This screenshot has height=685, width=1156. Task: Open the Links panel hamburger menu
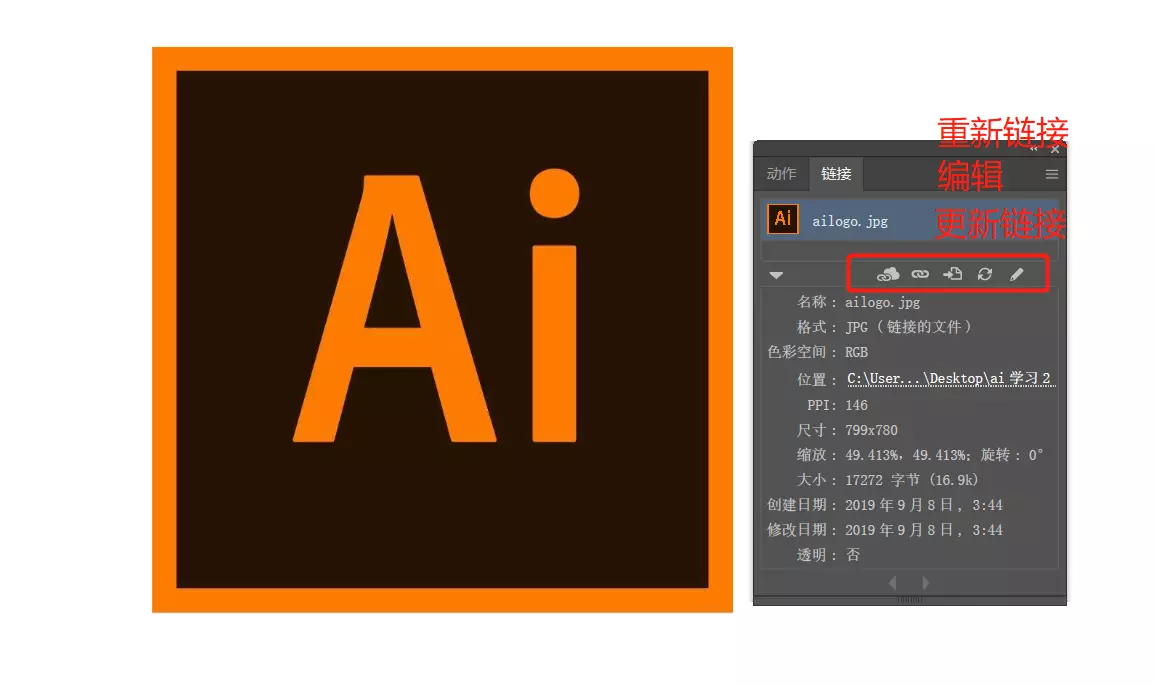click(x=1051, y=174)
